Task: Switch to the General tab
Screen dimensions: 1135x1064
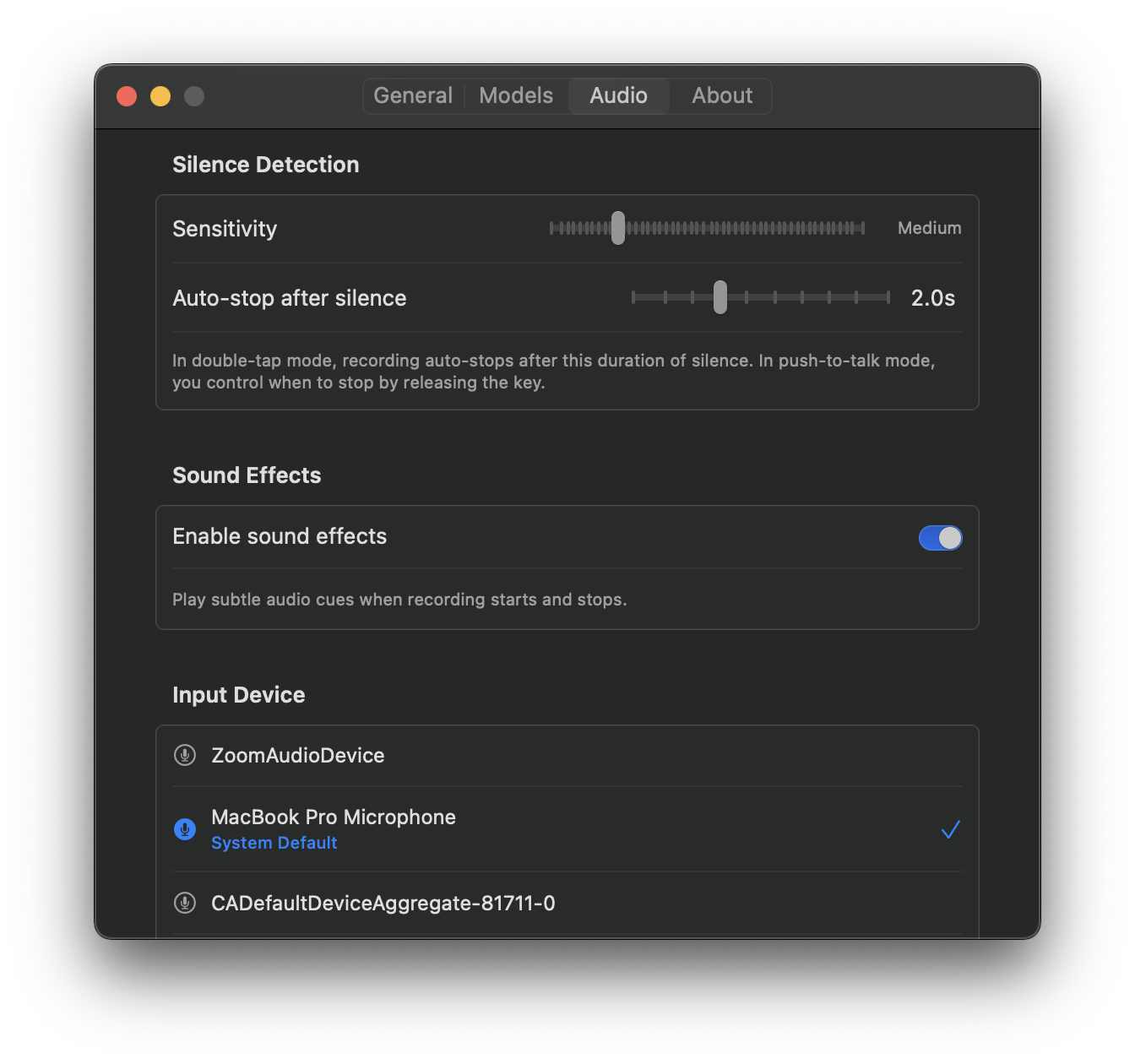Action: (413, 95)
